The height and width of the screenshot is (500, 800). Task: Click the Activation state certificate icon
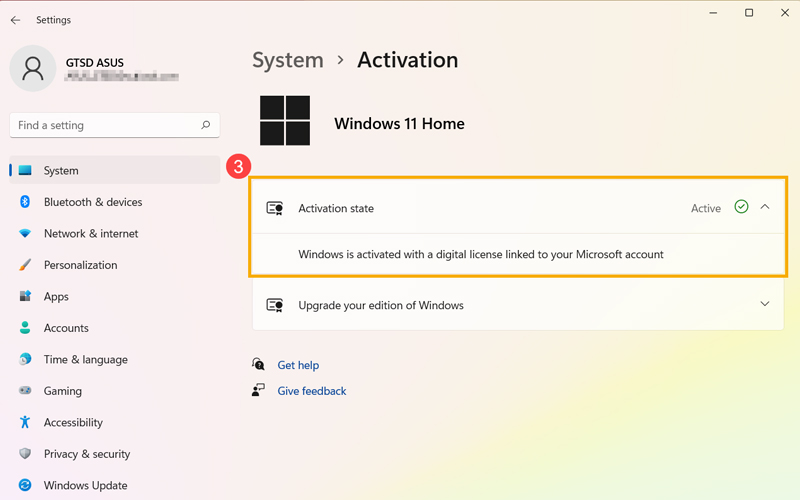click(x=274, y=208)
